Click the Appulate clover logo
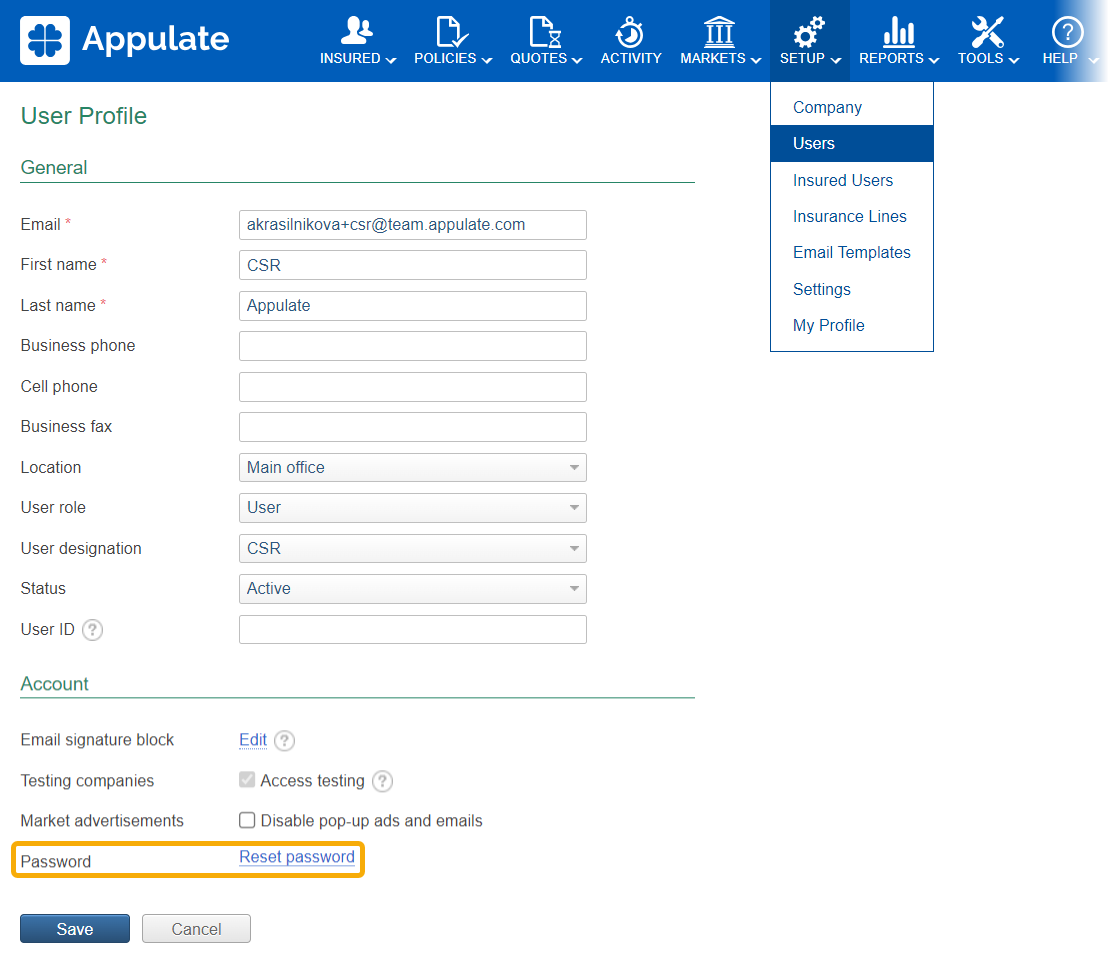 (45, 40)
